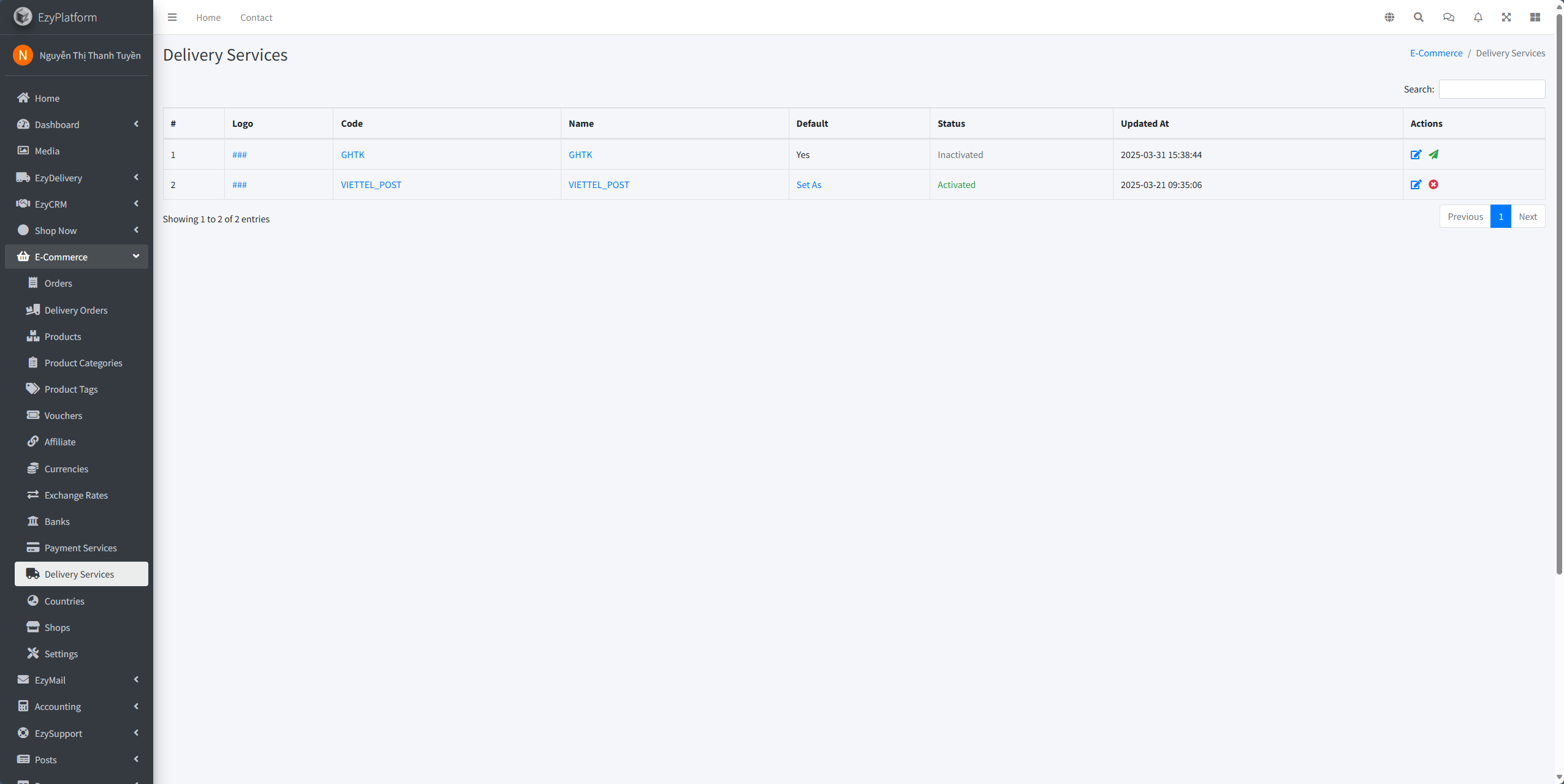Open Product Categories sidebar item
Image resolution: width=1564 pixels, height=784 pixels.
point(82,363)
